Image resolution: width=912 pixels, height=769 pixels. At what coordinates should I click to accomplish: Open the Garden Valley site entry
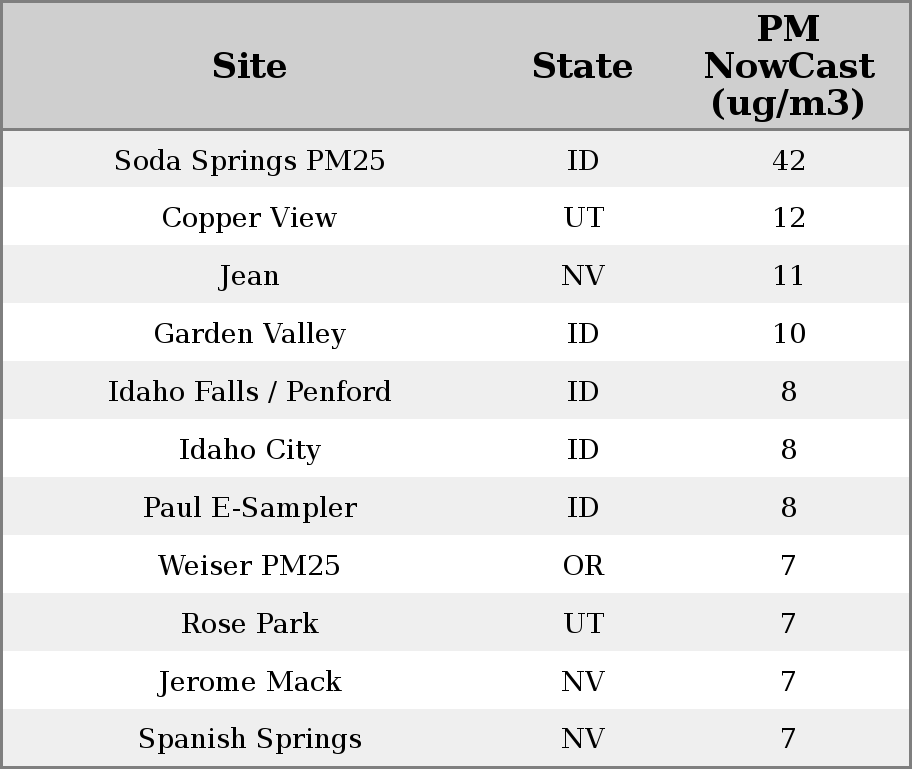coord(249,334)
